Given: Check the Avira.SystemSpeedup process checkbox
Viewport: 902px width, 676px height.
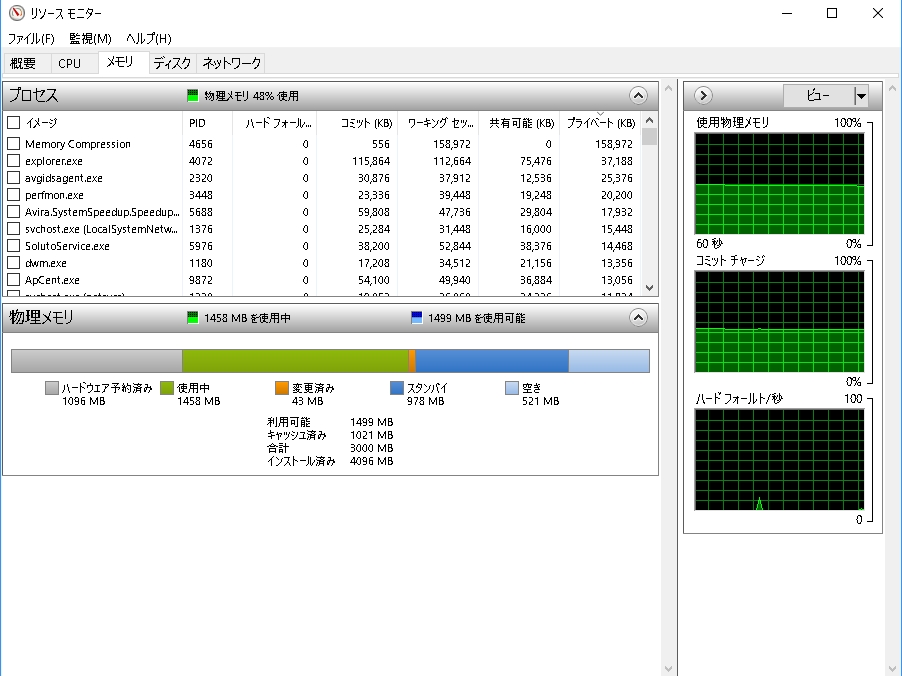Looking at the screenshot, I should 14,212.
